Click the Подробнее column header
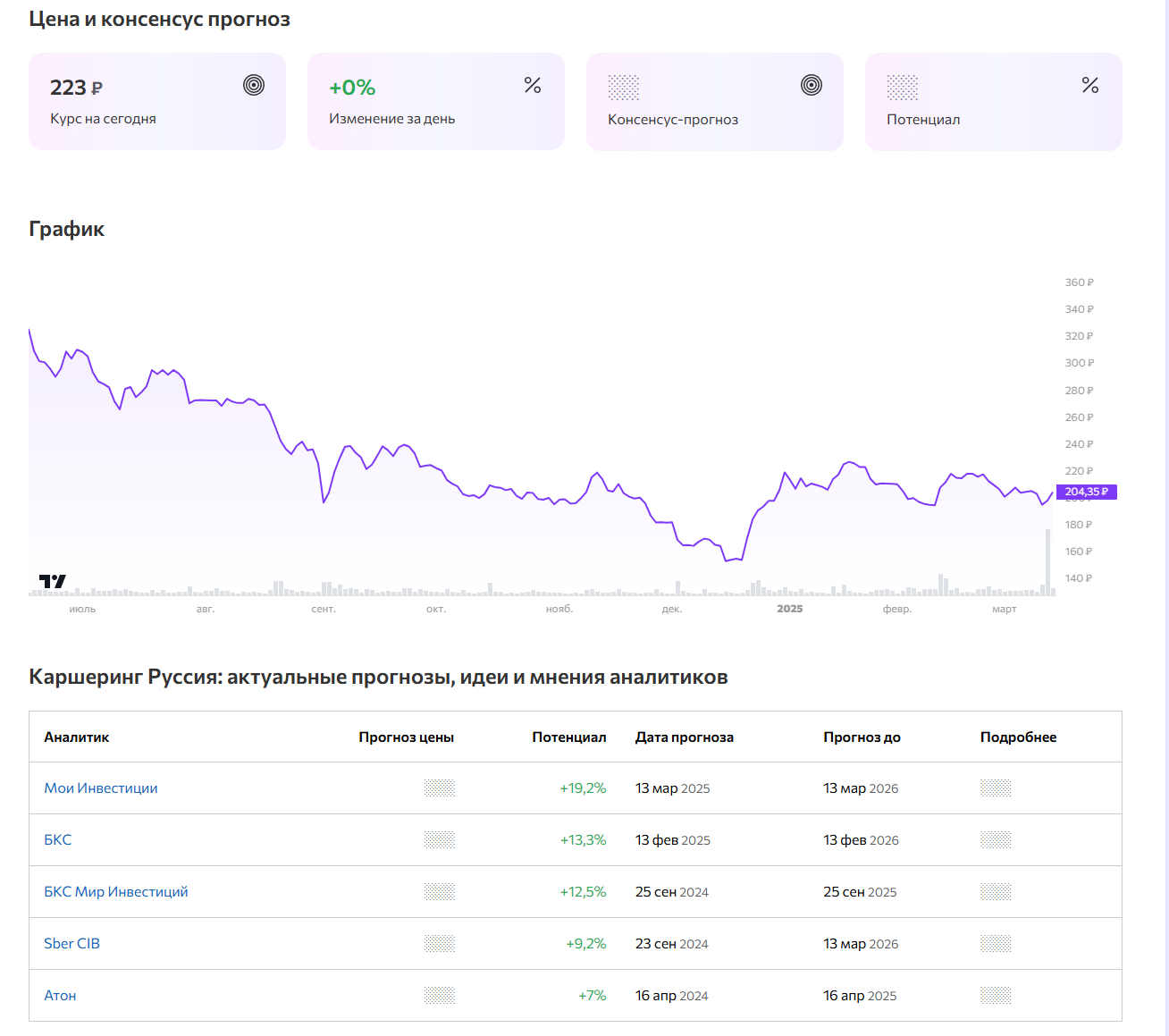 coord(1019,737)
